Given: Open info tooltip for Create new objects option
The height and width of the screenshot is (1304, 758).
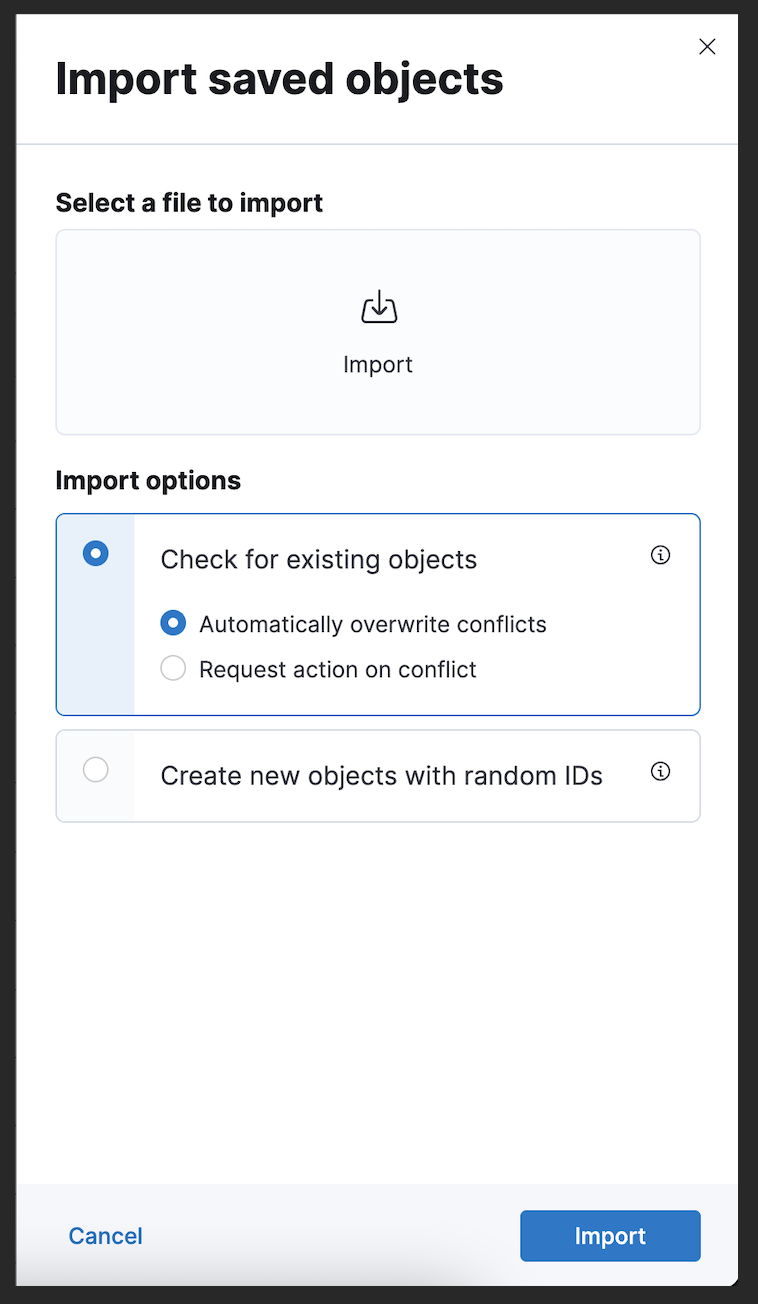Looking at the screenshot, I should point(660,771).
